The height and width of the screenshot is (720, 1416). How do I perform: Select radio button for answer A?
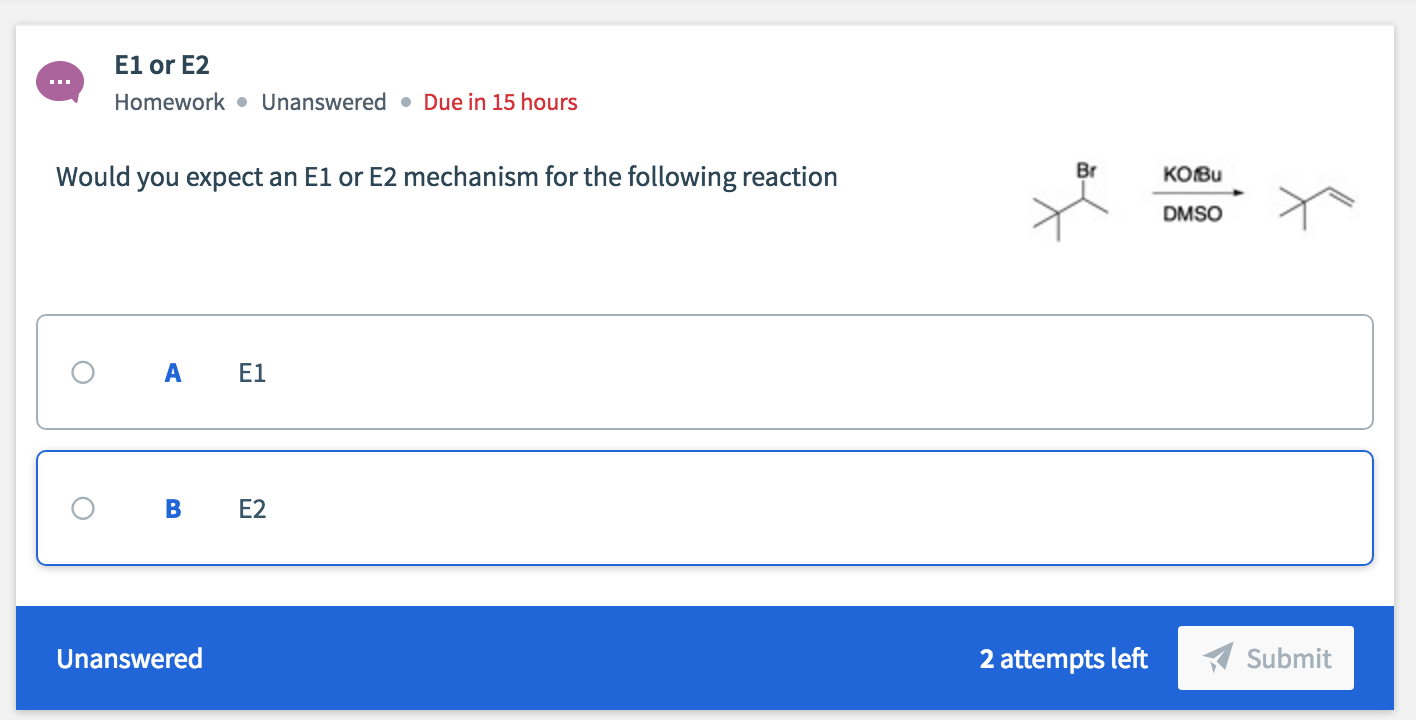pos(83,372)
